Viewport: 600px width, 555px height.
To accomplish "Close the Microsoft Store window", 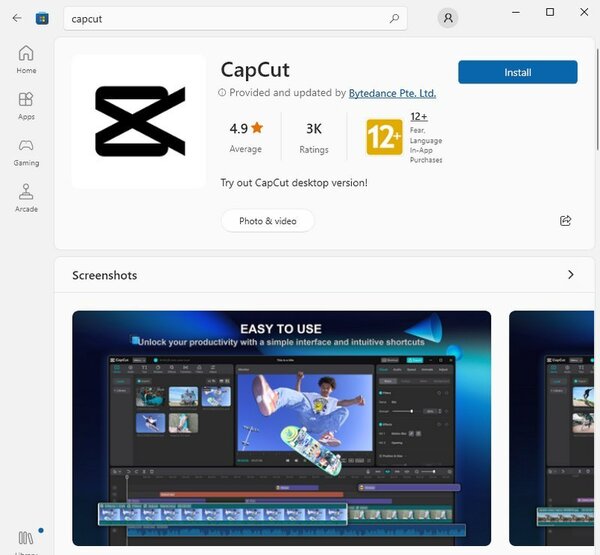I will pos(584,12).
